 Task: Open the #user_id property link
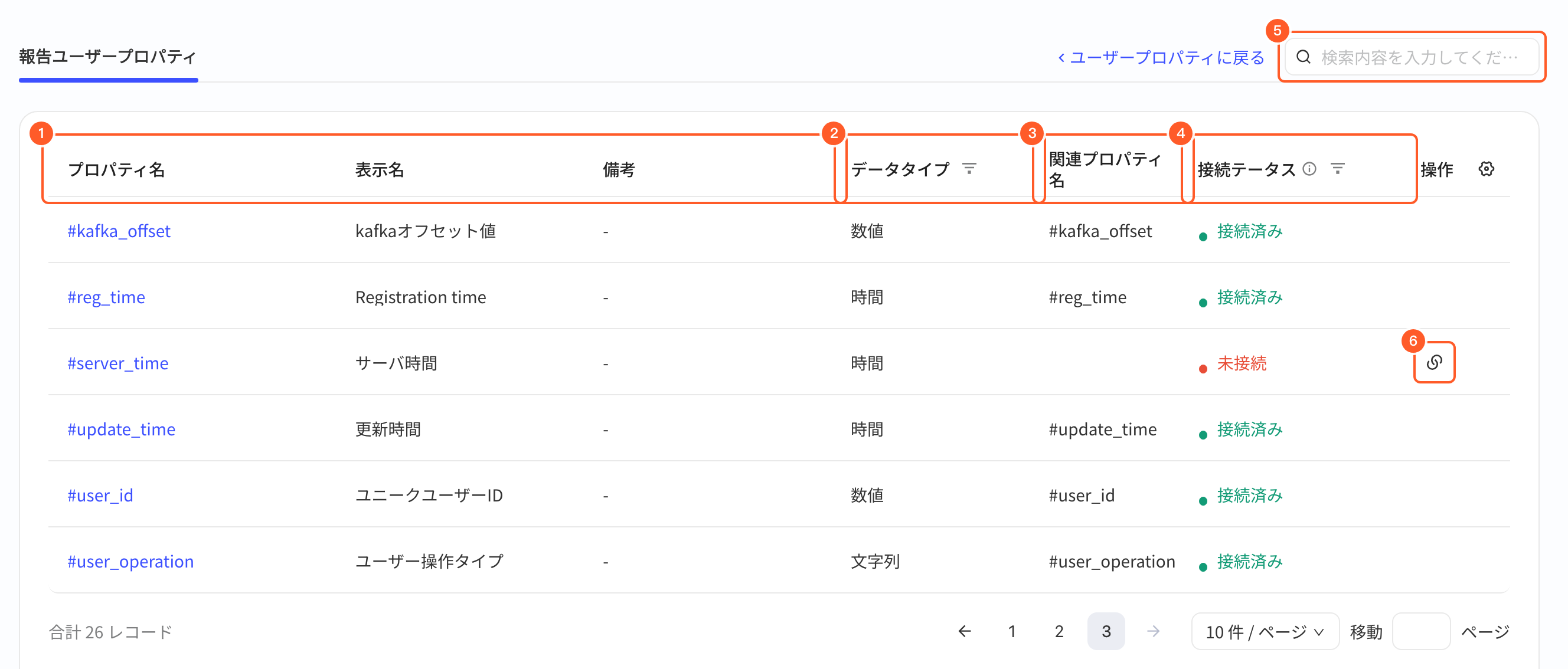(x=100, y=496)
